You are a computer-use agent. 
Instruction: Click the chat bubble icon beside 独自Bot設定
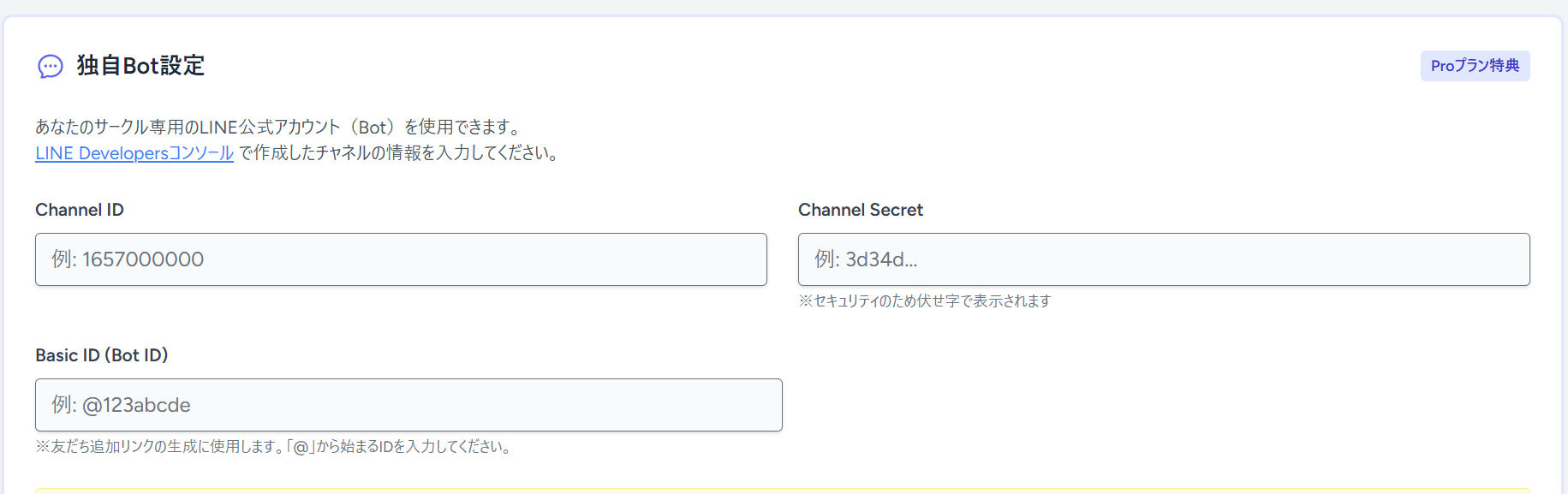[51, 66]
